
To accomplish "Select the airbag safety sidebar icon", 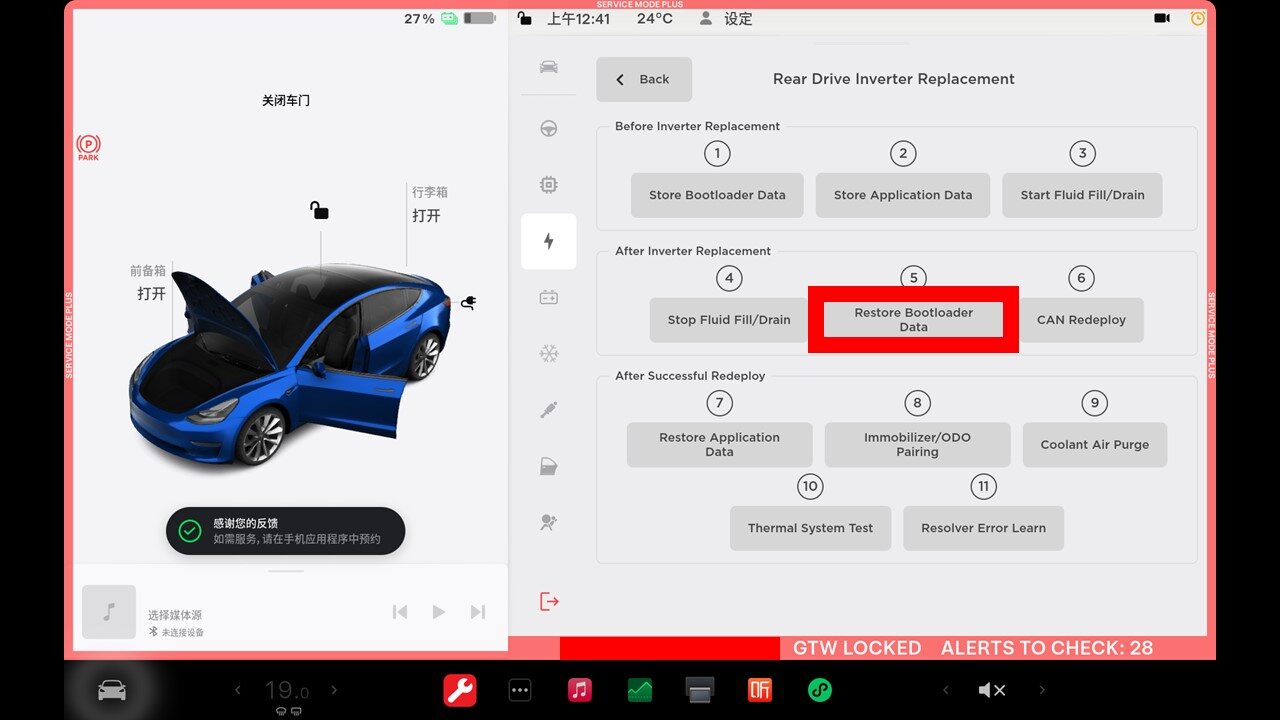I will 548,522.
